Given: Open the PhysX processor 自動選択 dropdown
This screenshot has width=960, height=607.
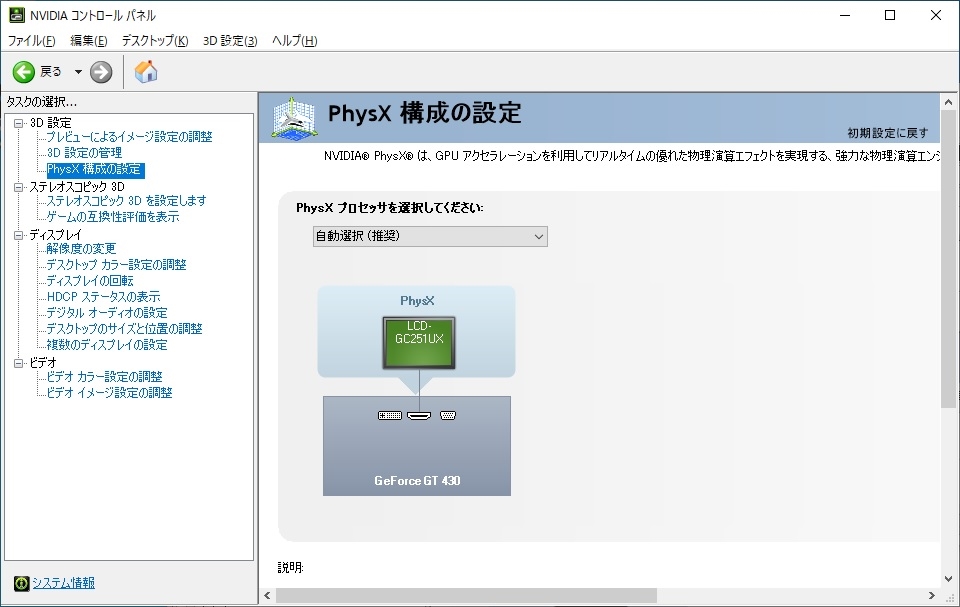Looking at the screenshot, I should point(430,236).
